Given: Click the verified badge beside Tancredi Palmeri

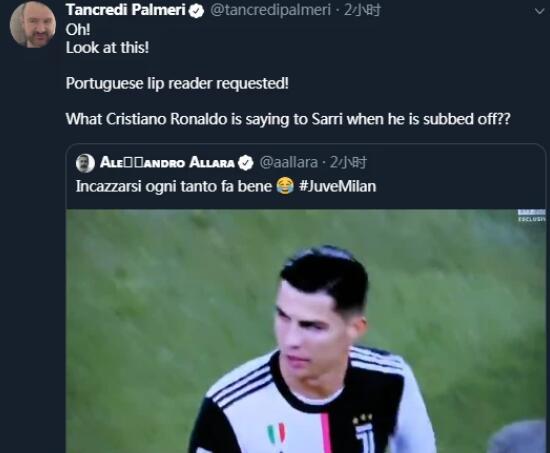Looking at the screenshot, I should pos(196,11).
